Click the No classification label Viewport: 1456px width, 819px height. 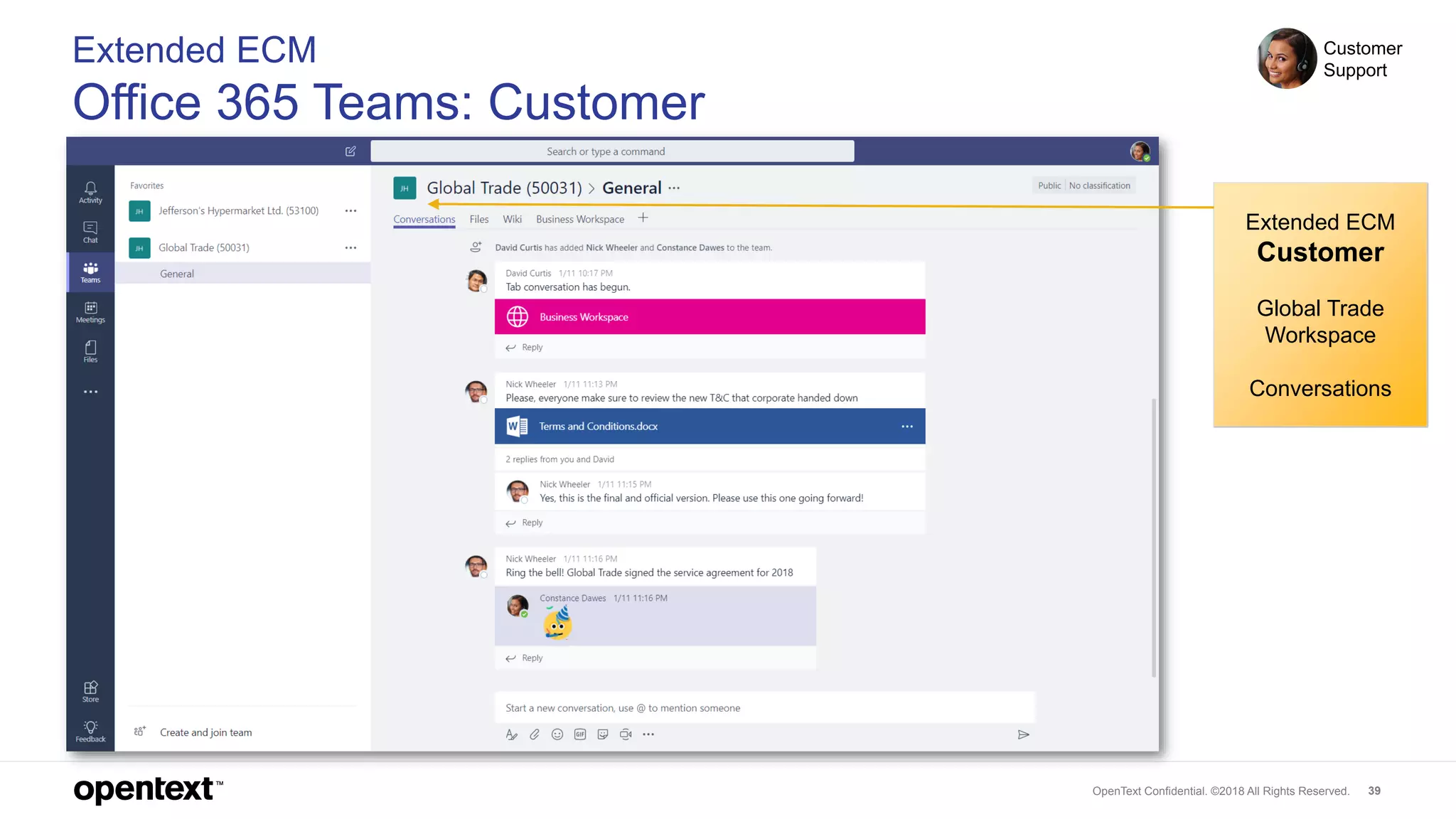coord(1099,186)
